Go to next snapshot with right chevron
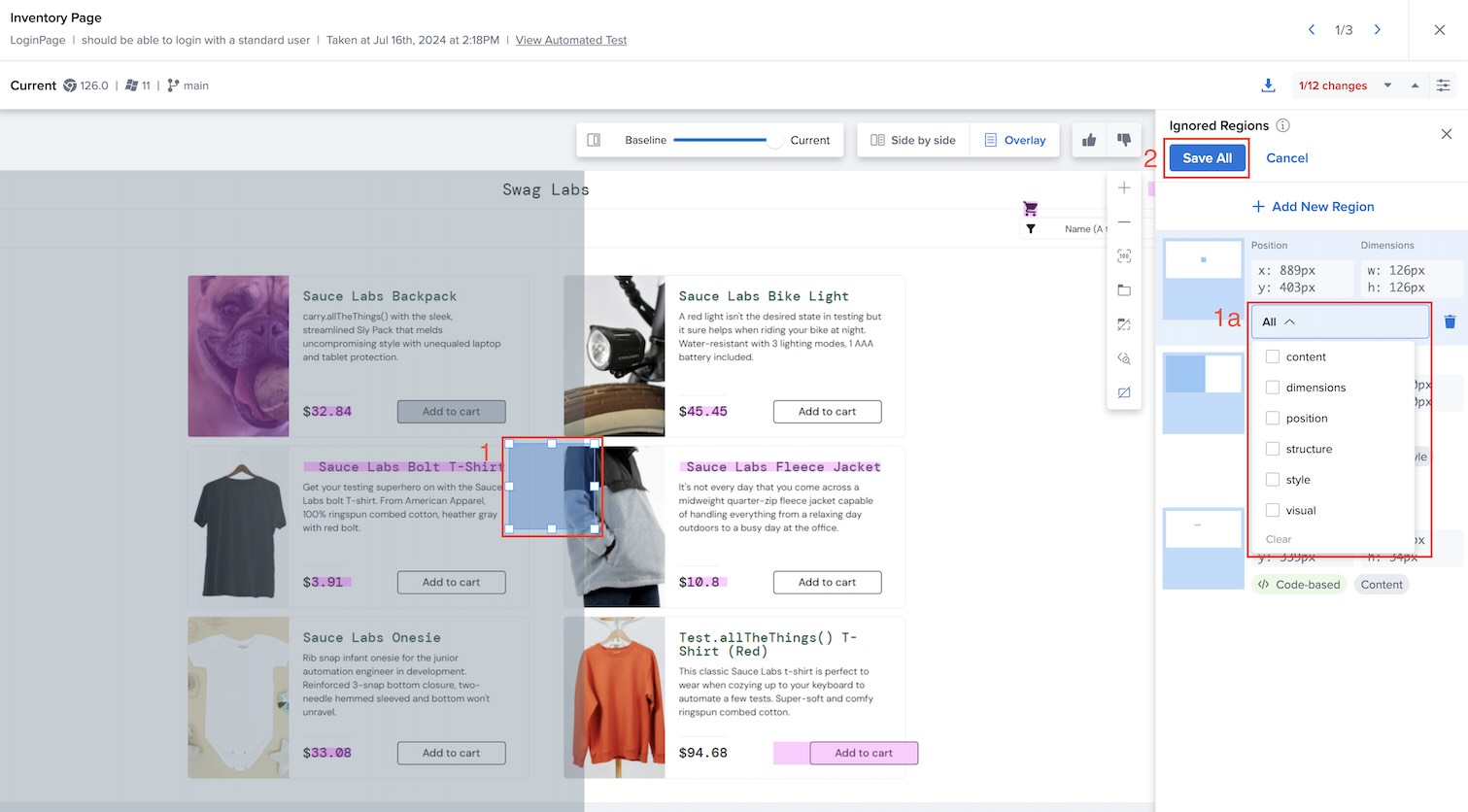This screenshot has height=812, width=1468. [1377, 30]
